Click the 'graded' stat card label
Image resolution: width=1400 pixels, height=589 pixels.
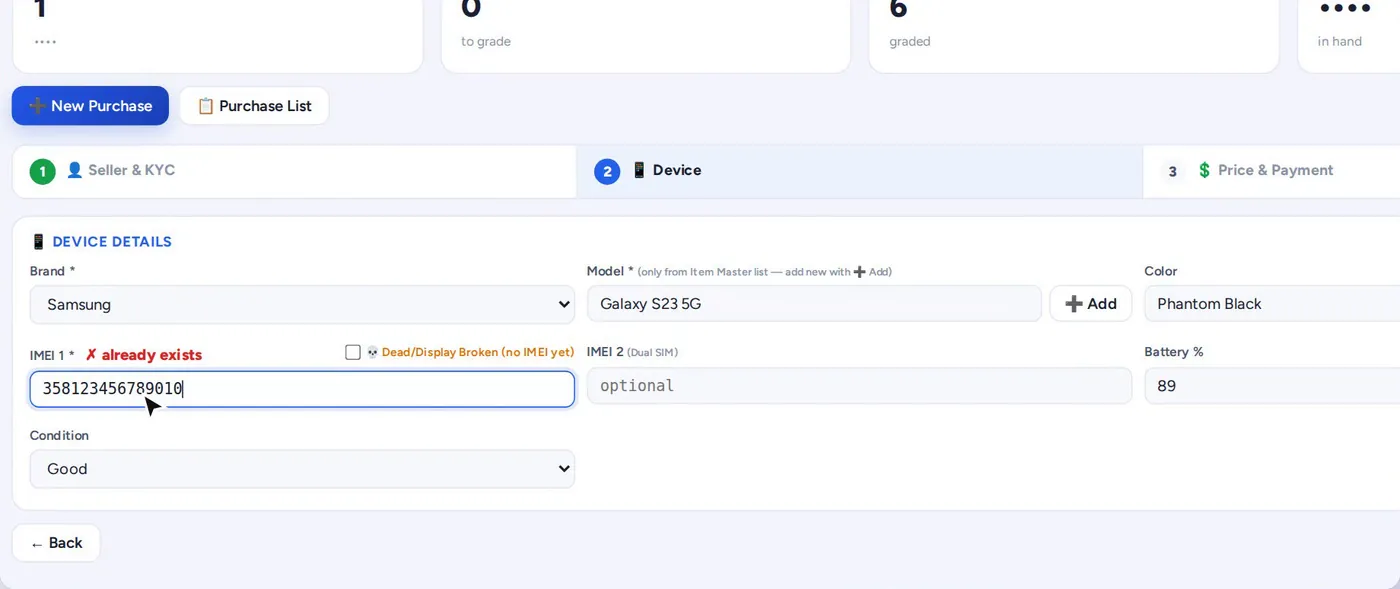pos(910,42)
